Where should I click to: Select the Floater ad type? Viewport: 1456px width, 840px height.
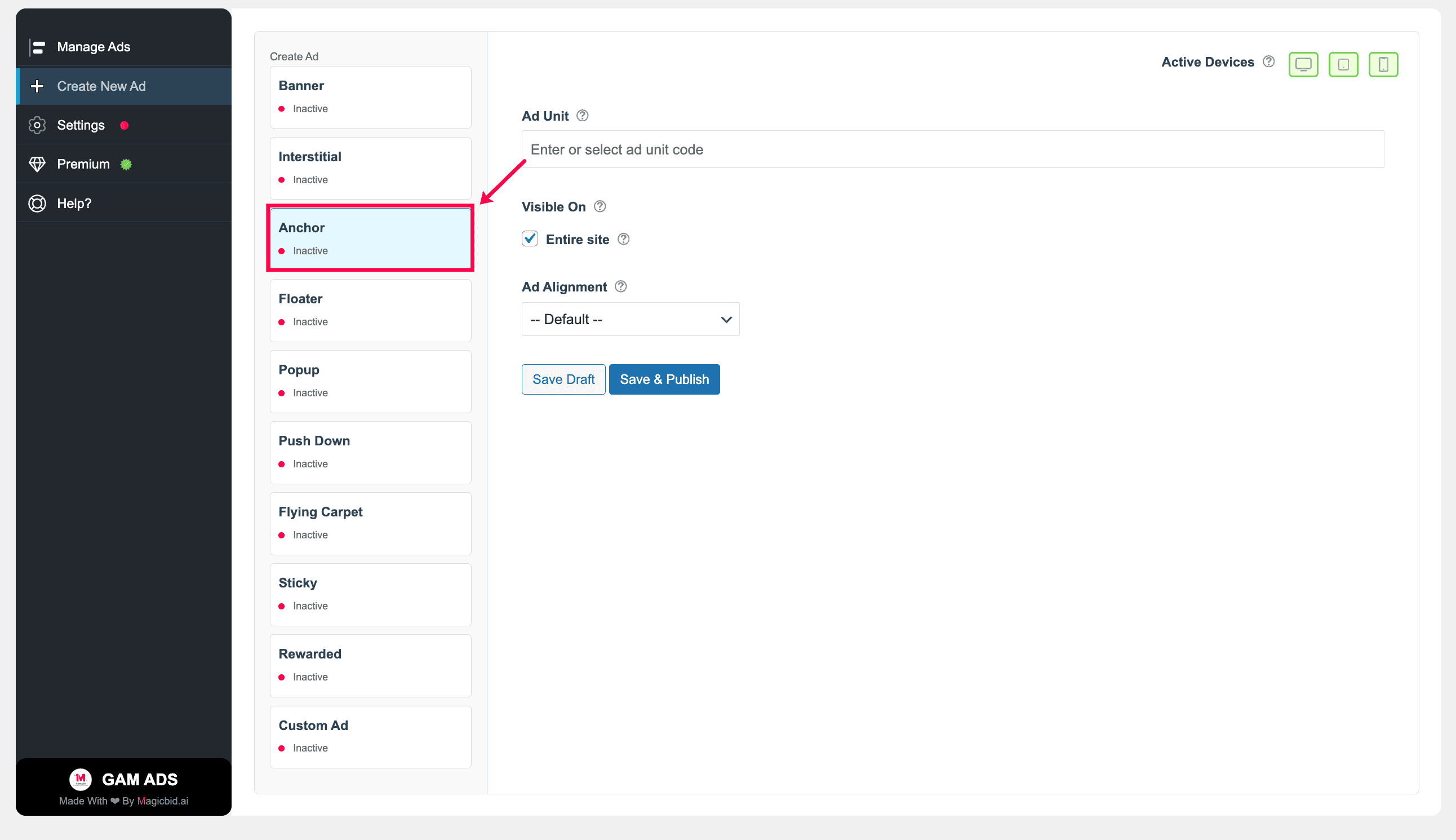pos(370,311)
